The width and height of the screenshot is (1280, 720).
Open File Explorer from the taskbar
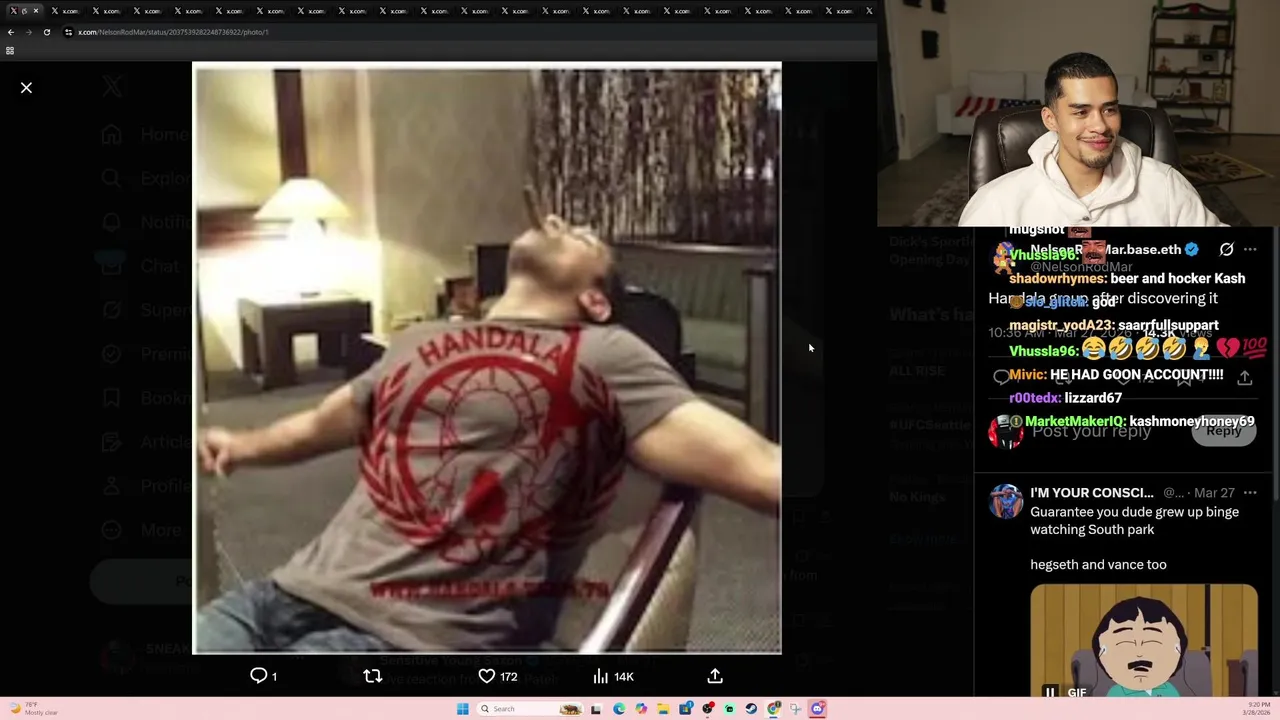pyautogui.click(x=663, y=709)
